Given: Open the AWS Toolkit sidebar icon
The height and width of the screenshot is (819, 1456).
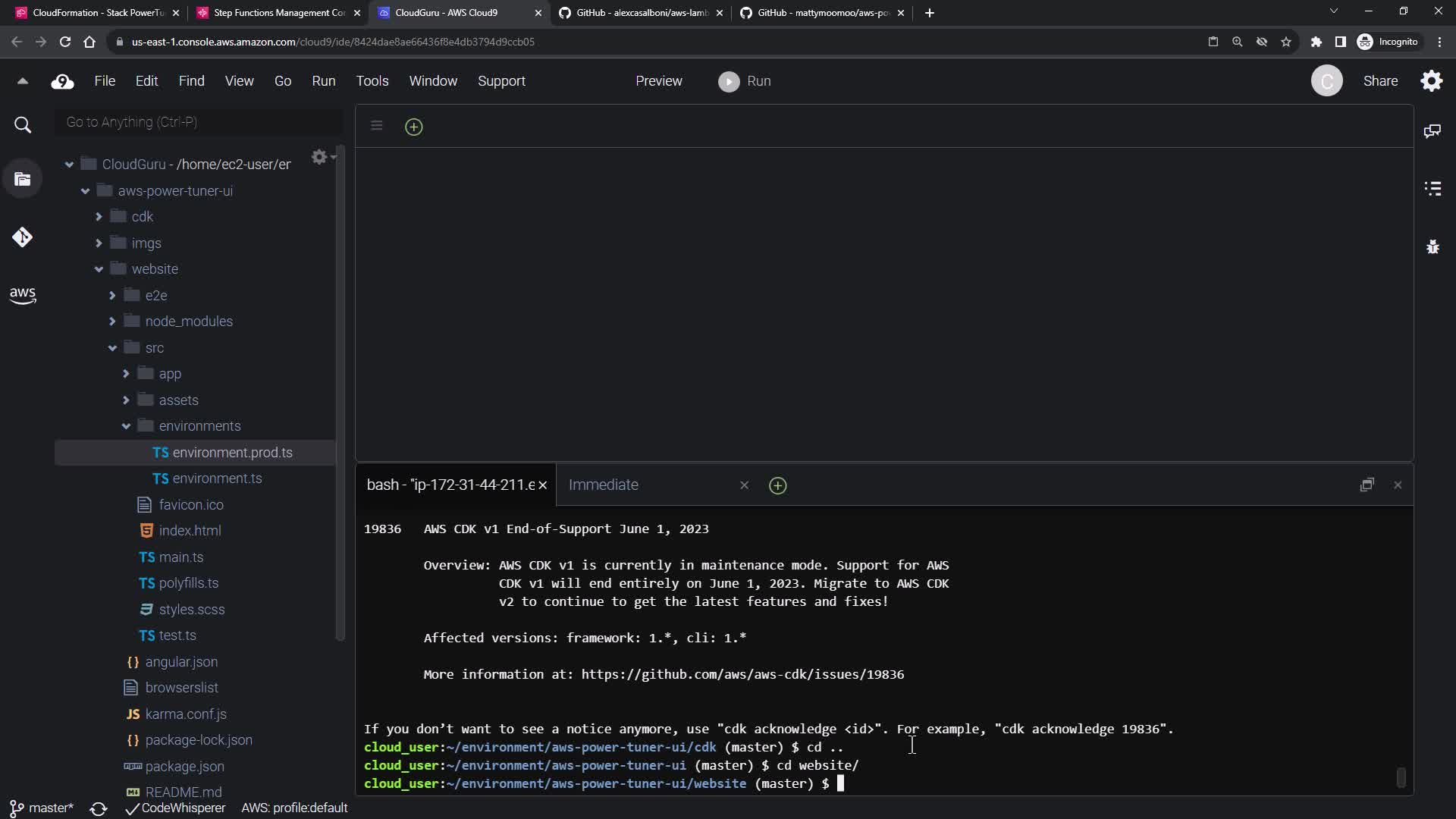Looking at the screenshot, I should (x=22, y=295).
